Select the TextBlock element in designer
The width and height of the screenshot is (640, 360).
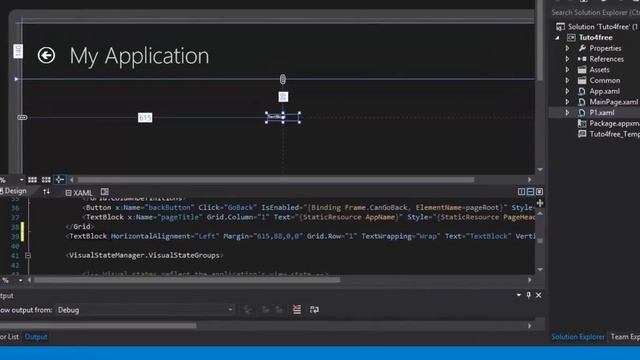283,118
